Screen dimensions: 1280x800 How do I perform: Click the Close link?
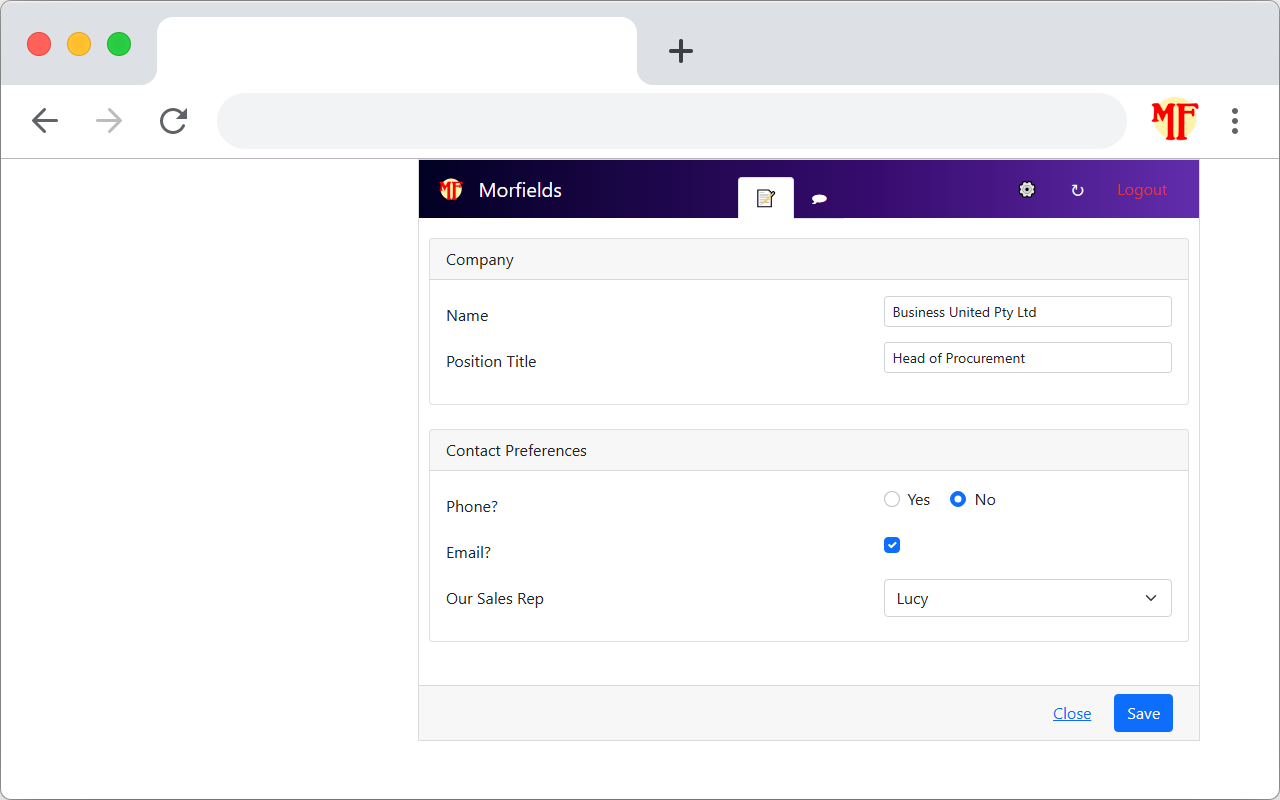pyautogui.click(x=1071, y=713)
